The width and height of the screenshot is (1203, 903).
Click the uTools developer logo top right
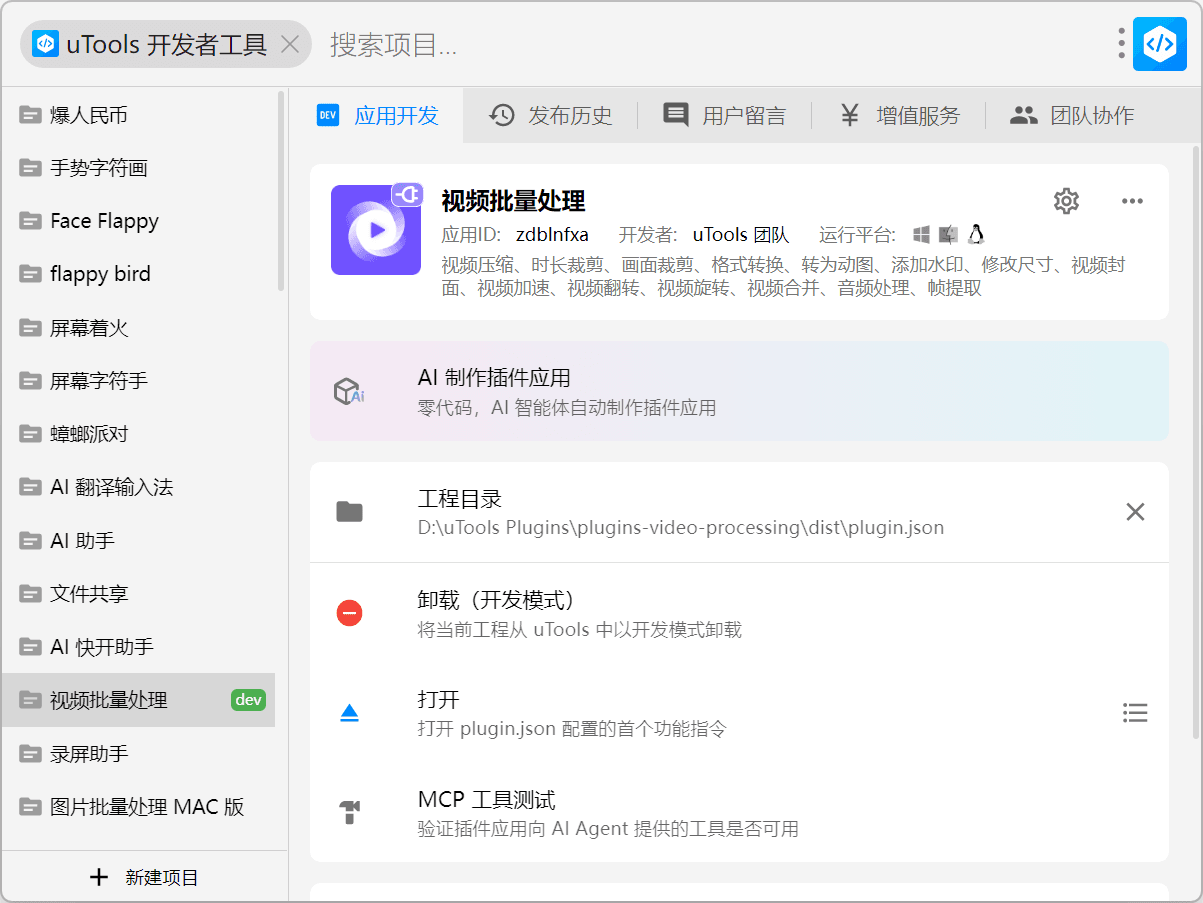pos(1159,44)
